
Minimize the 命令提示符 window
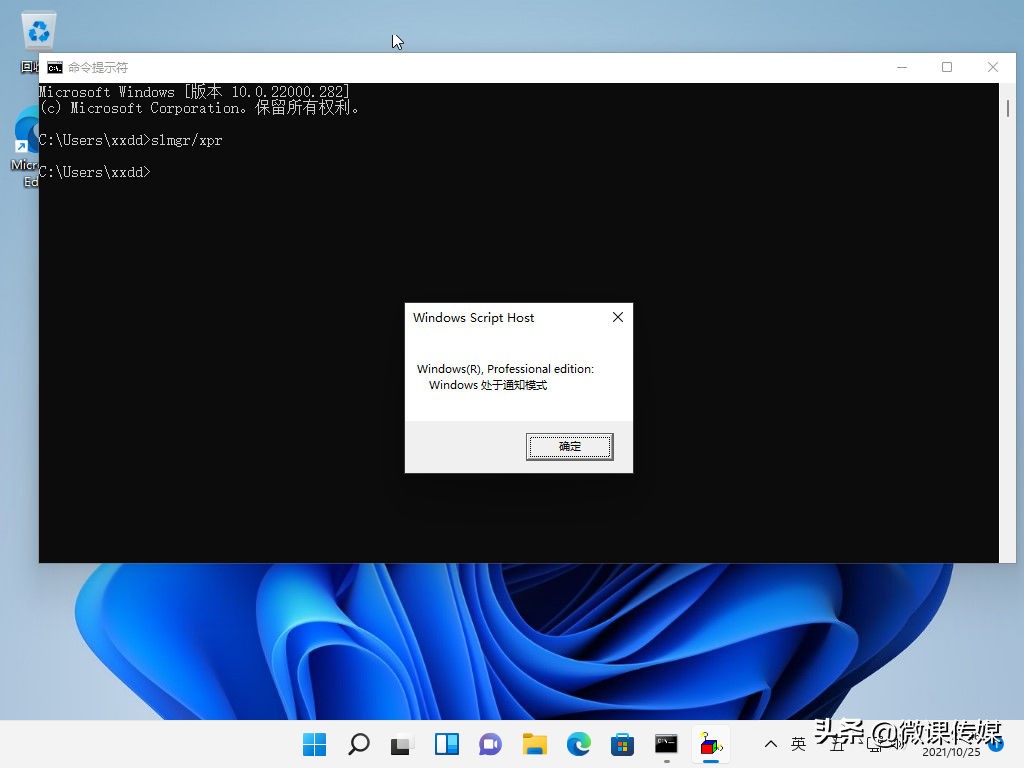coord(902,67)
